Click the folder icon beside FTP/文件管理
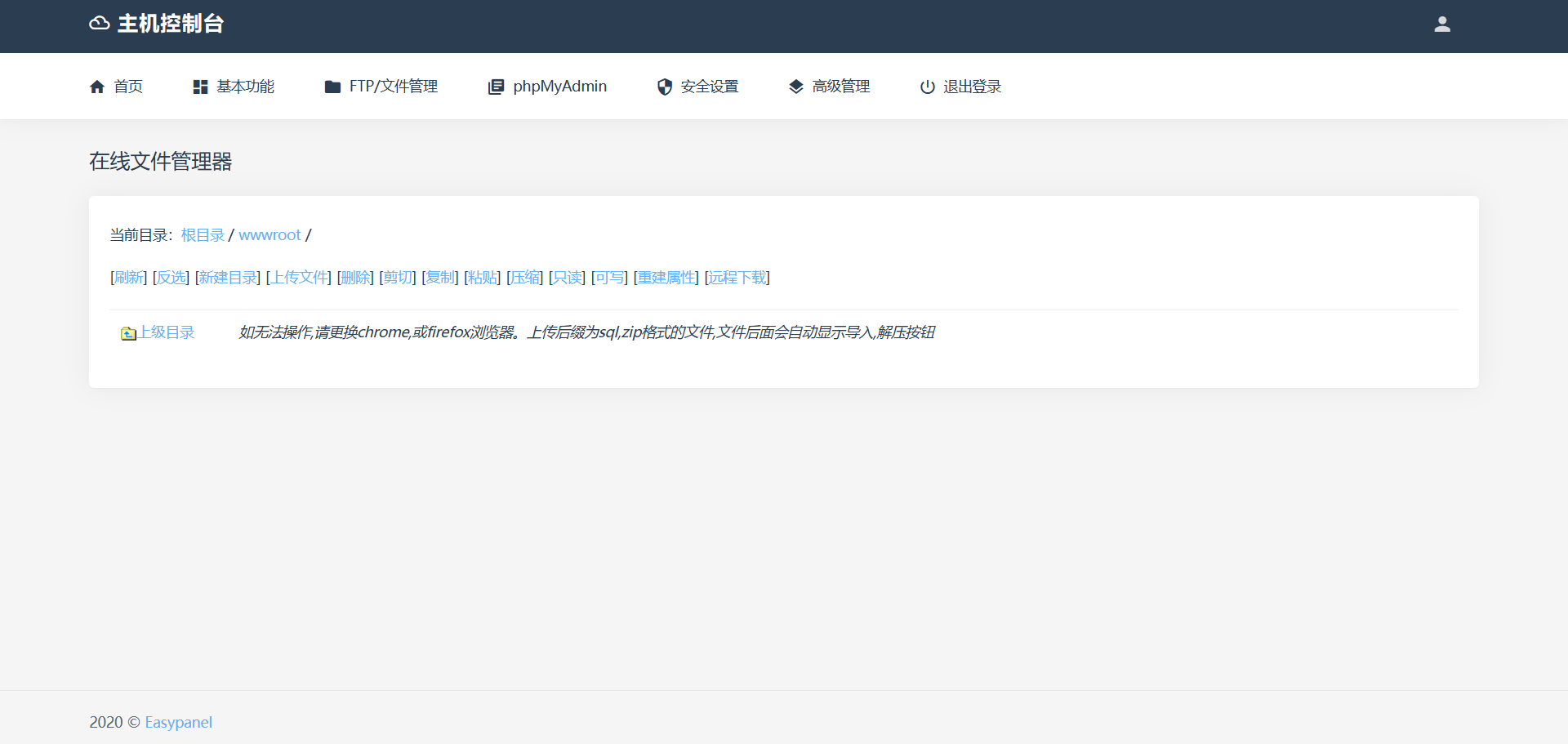Screen dimensions: 1568x744 pos(332,87)
